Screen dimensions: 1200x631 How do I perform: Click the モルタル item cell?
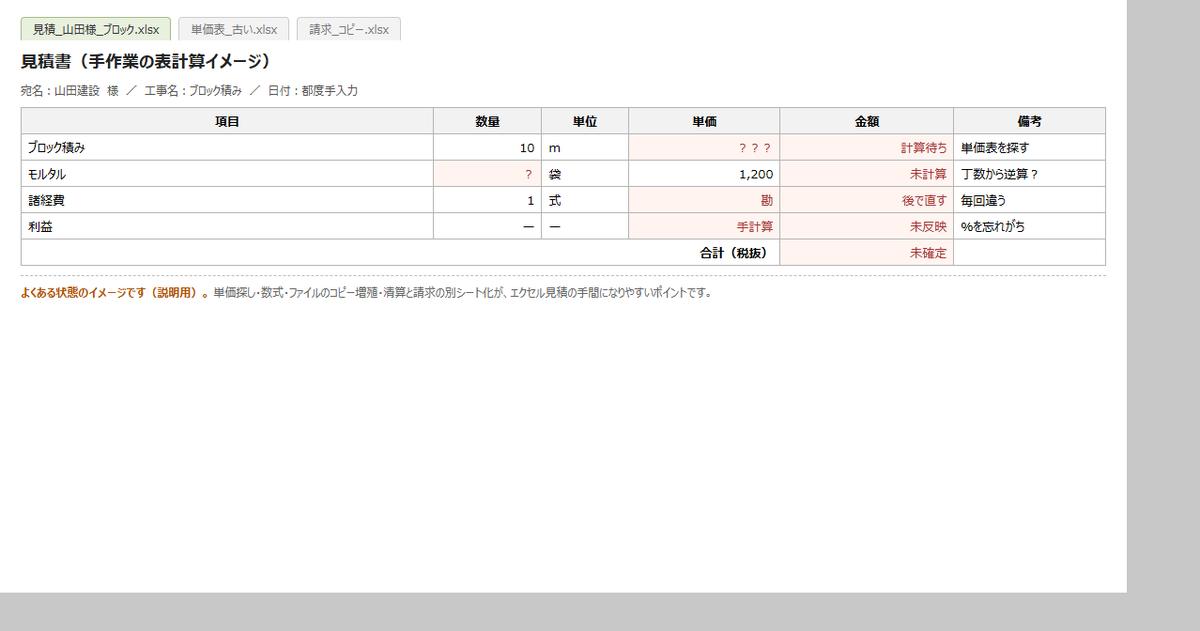point(227,174)
